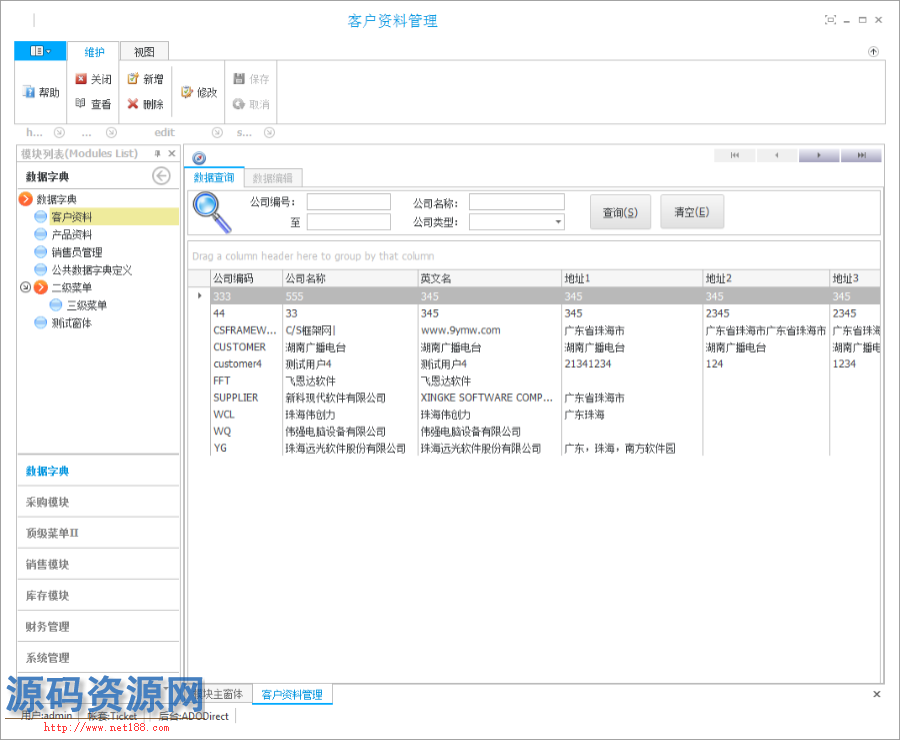
Task: Switch to the 数据查询 tab
Action: 214,177
